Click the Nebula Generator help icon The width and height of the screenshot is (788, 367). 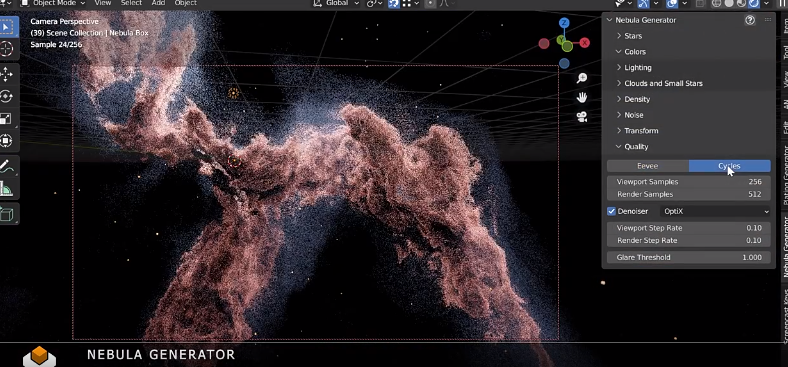[x=750, y=20]
